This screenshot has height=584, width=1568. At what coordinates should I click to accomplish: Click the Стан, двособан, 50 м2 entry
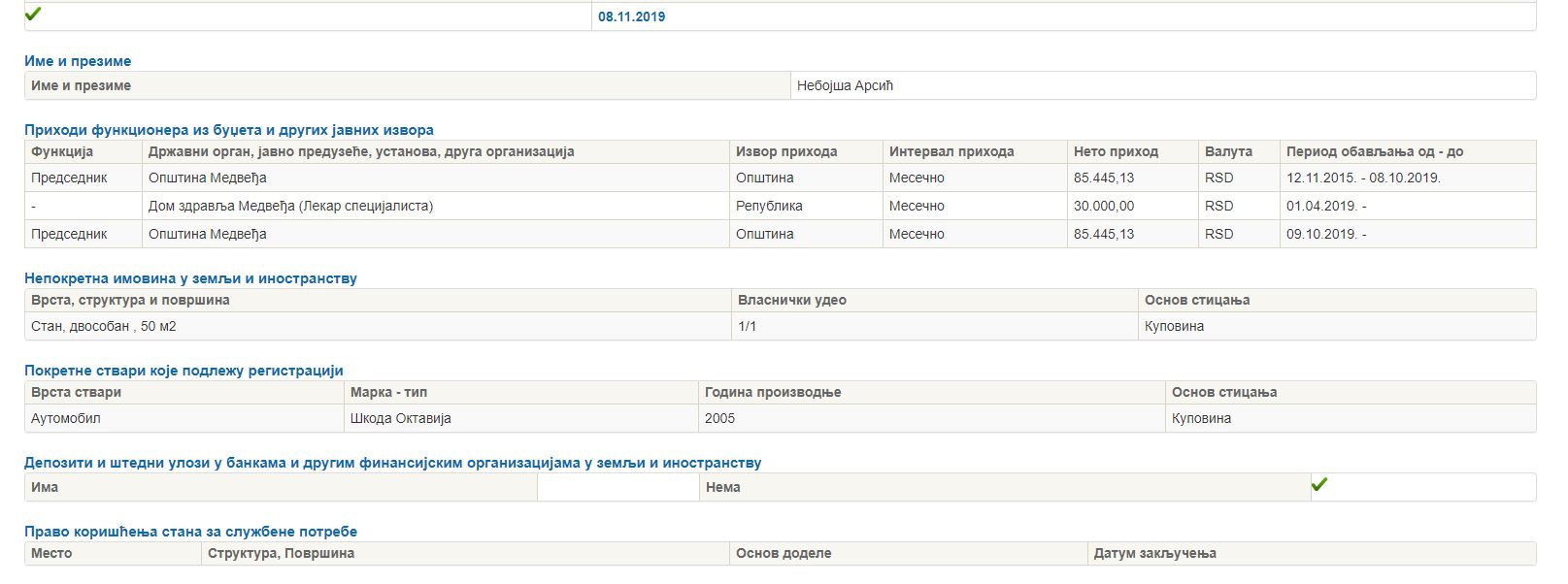pos(104,326)
